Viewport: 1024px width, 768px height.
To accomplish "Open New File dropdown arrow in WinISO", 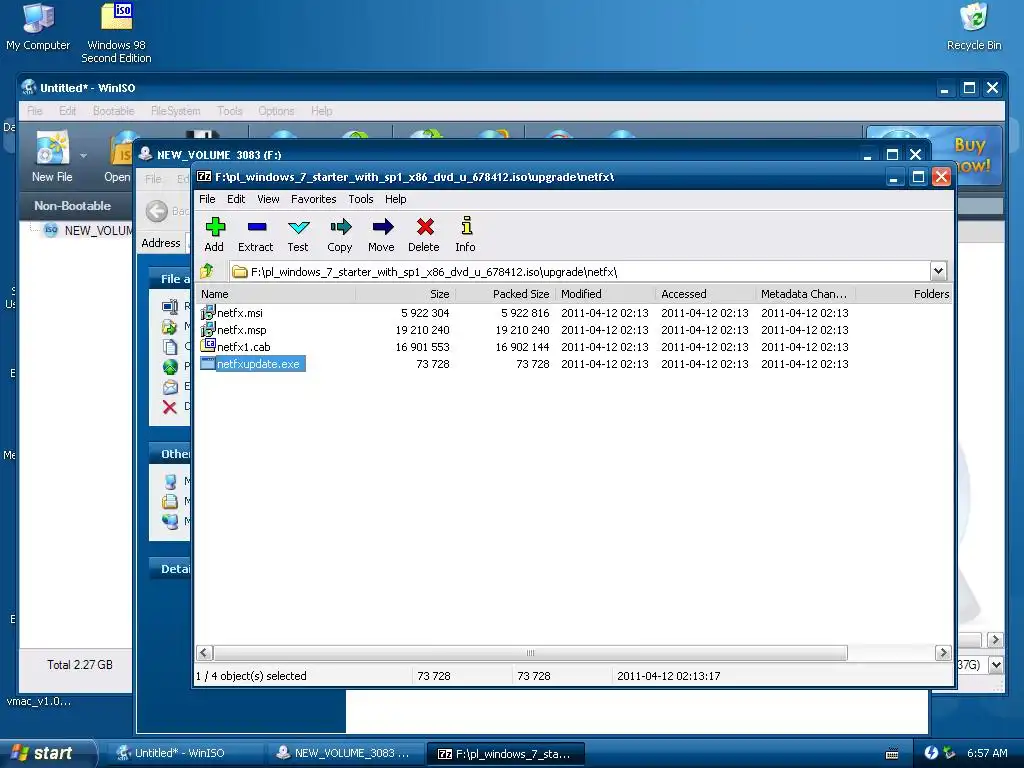I will coord(83,156).
